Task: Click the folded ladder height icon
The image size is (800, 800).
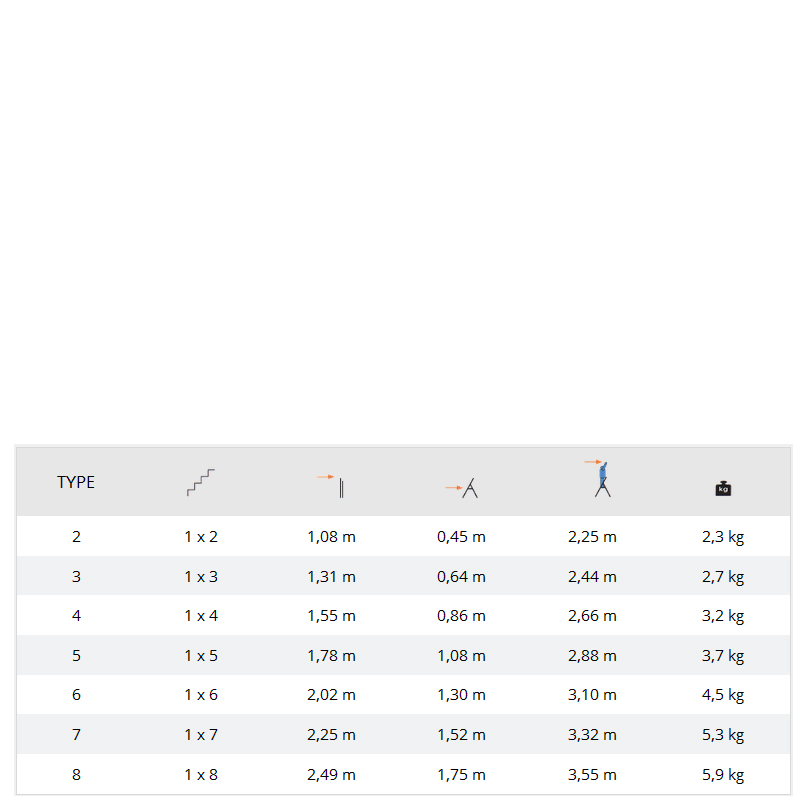Action: point(331,485)
